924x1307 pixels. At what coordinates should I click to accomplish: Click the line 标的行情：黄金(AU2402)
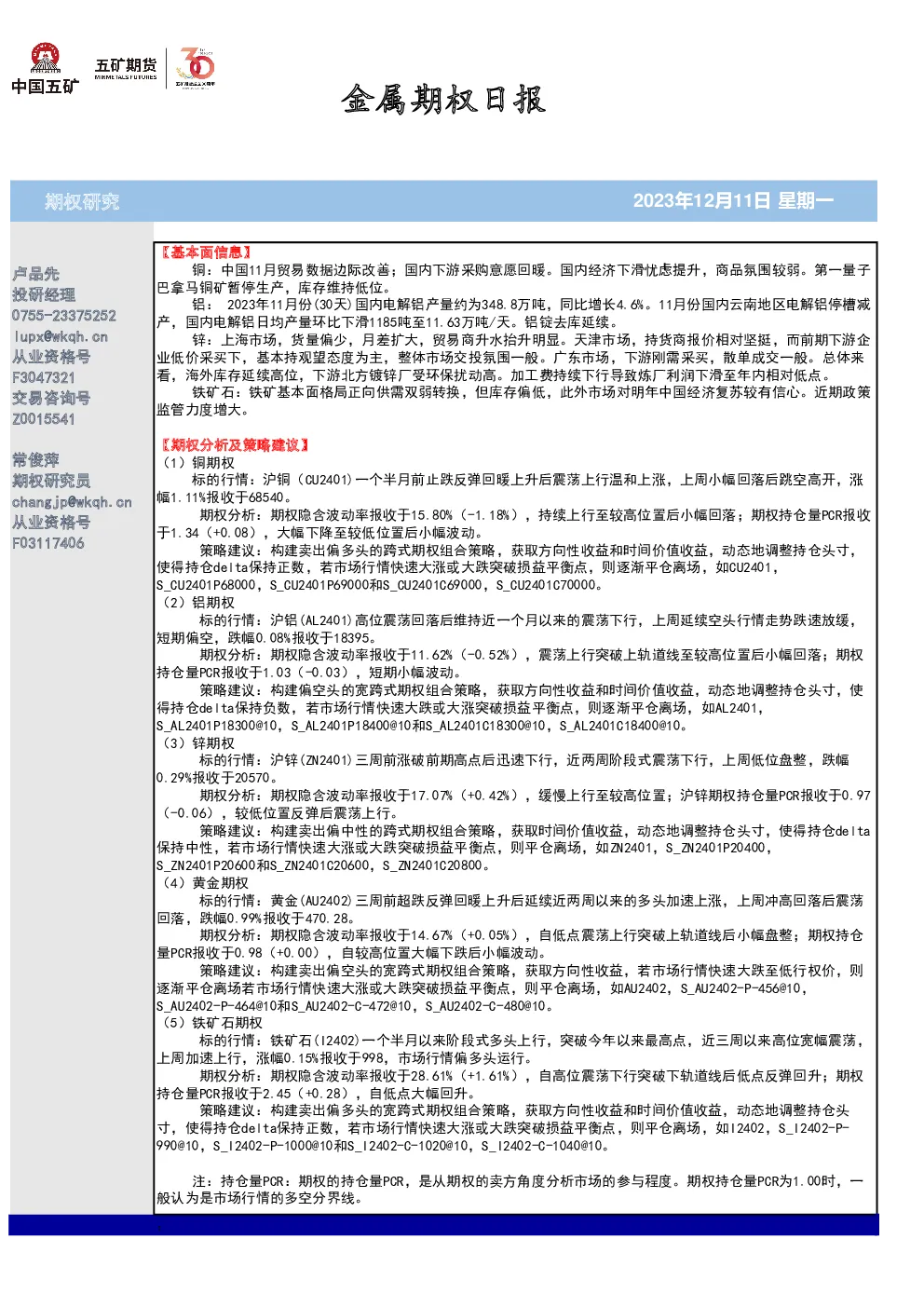(510, 909)
